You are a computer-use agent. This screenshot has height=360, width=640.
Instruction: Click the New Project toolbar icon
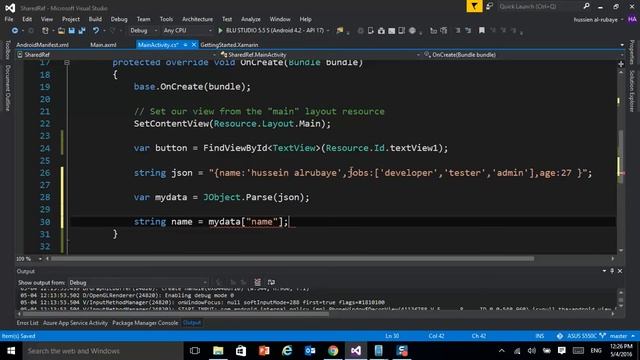(x=45, y=31)
